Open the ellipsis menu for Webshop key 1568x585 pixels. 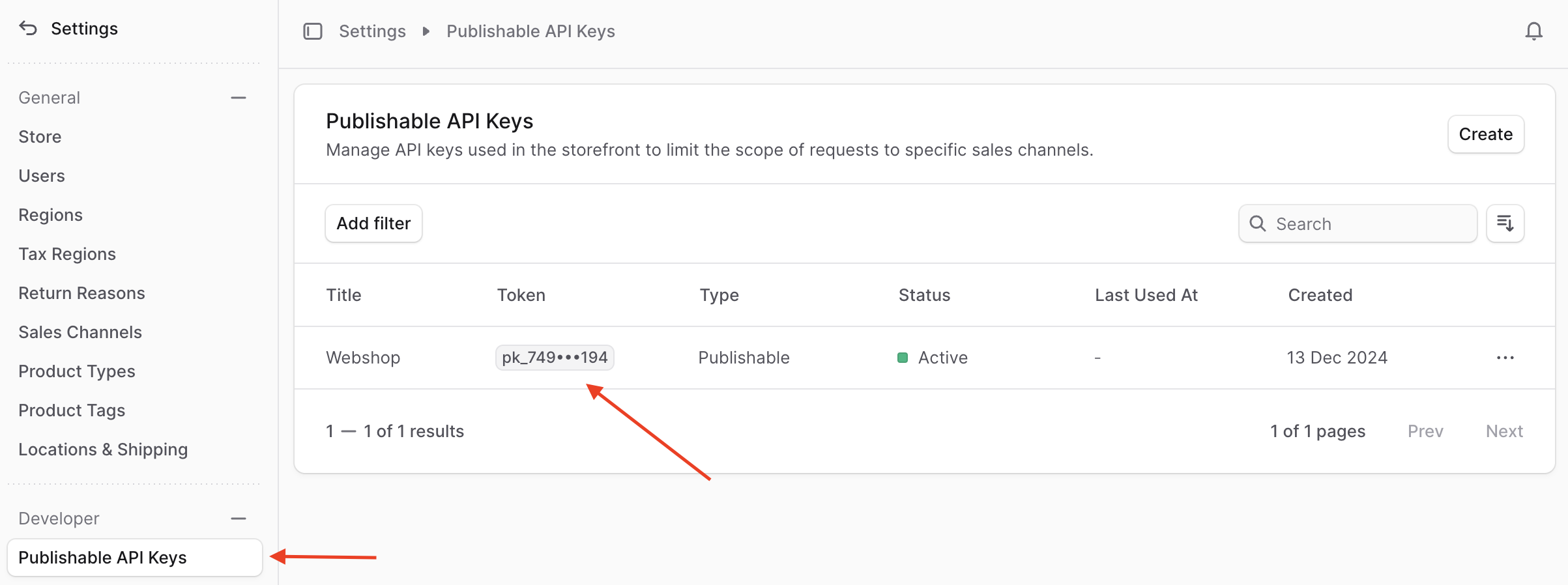[1505, 357]
